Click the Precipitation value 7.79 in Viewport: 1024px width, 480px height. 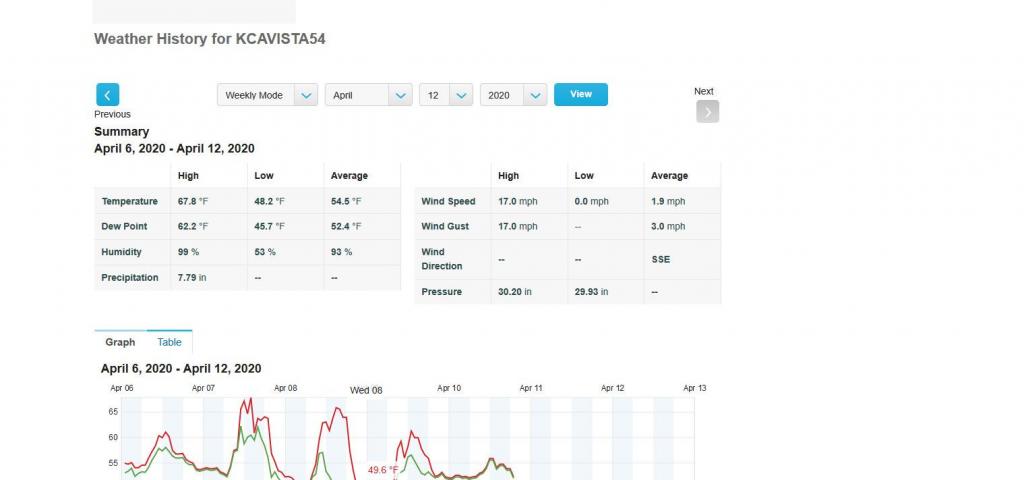pyautogui.click(x=192, y=278)
